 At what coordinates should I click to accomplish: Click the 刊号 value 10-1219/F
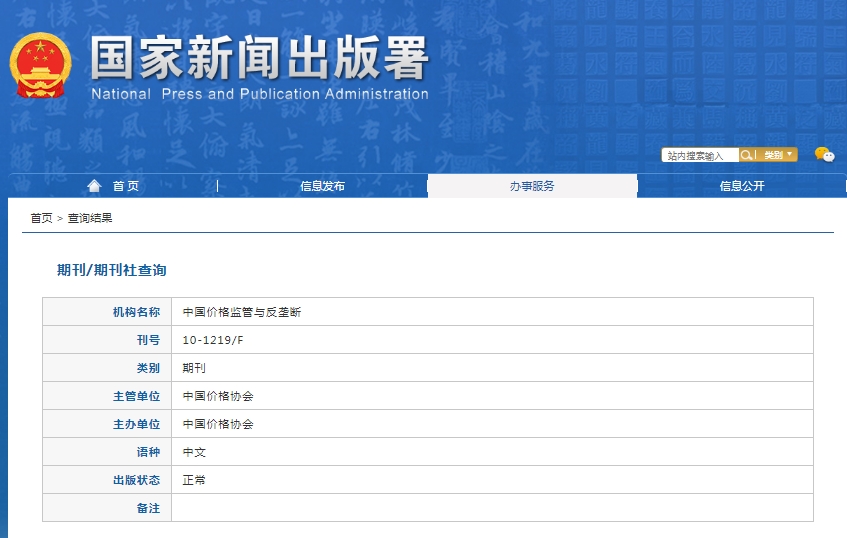[211, 340]
